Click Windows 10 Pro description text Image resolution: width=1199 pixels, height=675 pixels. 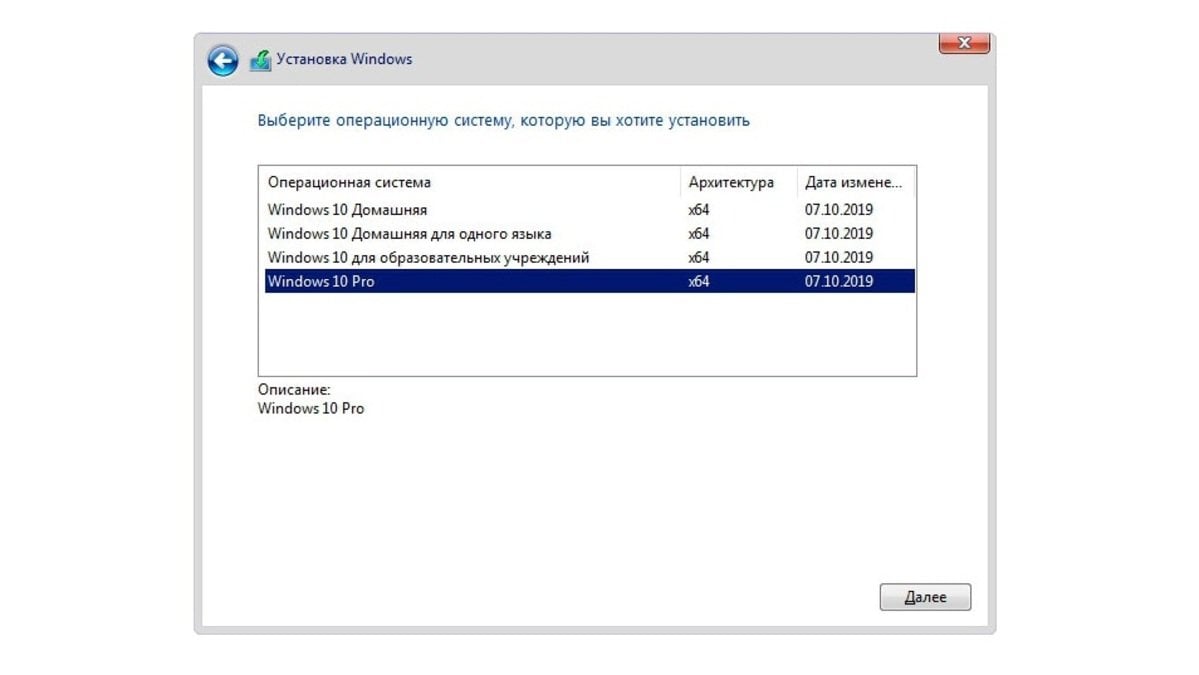(x=310, y=408)
